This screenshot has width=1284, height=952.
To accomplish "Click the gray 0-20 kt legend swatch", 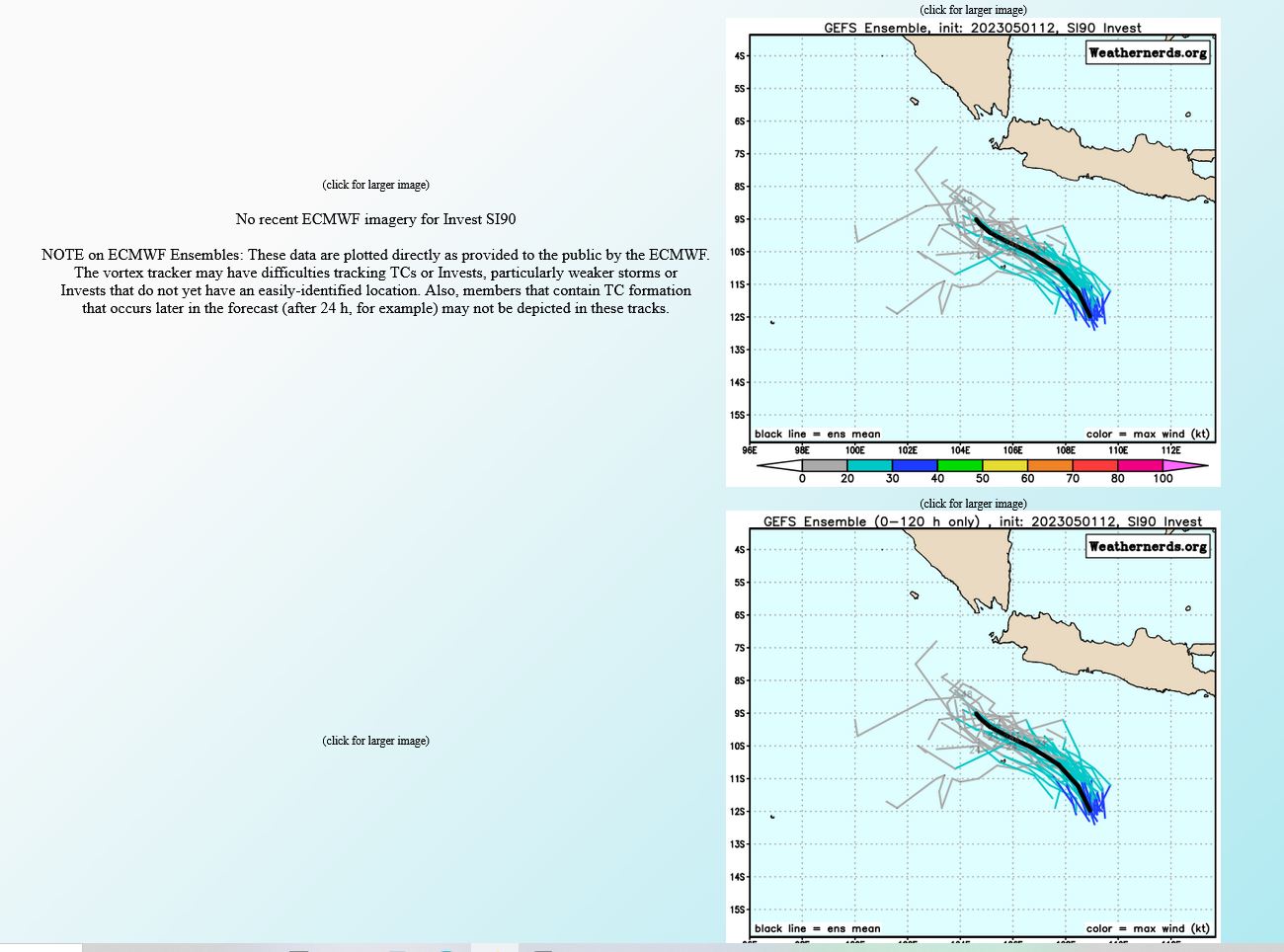I will (824, 465).
